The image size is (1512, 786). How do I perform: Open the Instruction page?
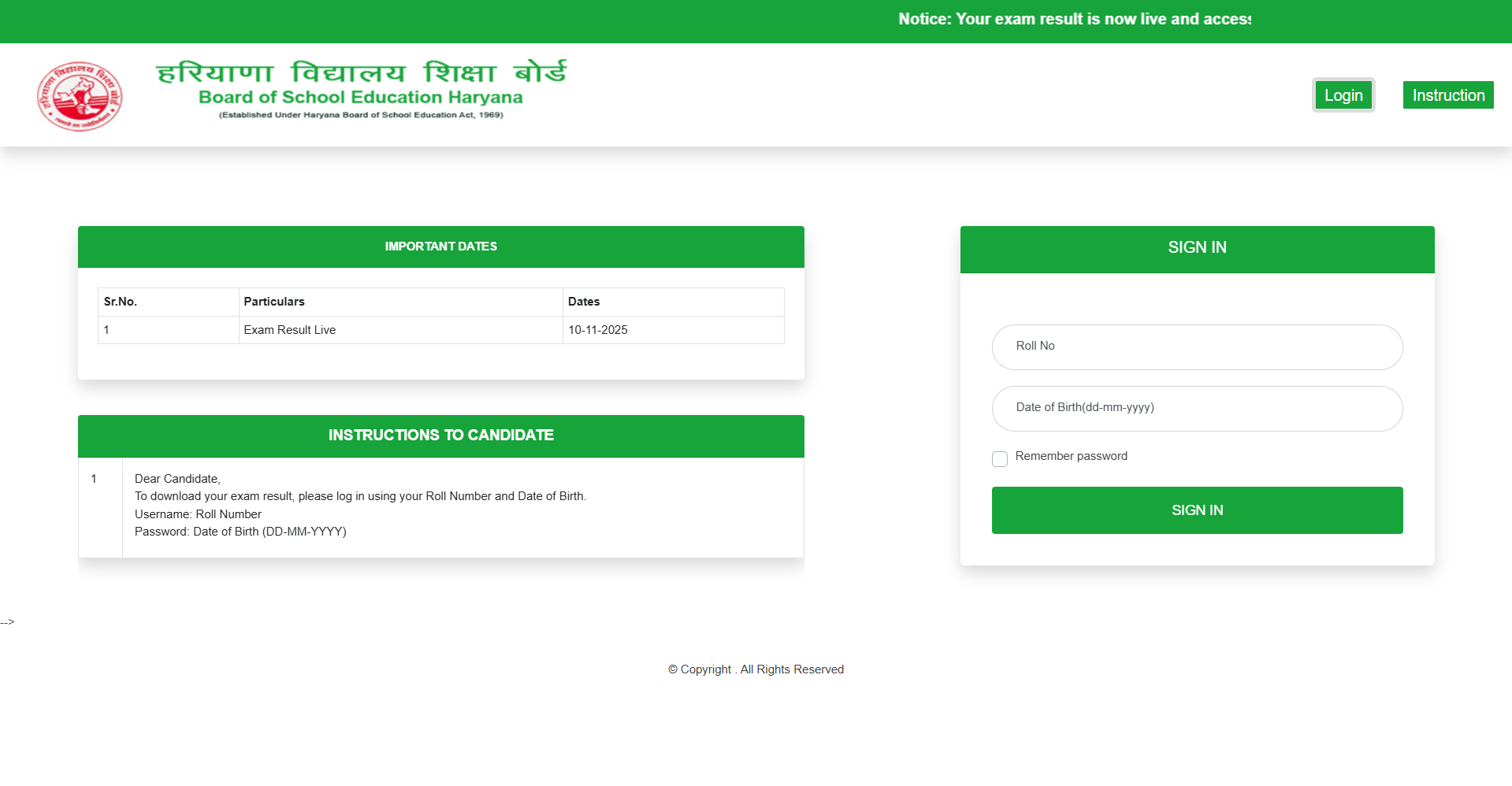click(1447, 95)
